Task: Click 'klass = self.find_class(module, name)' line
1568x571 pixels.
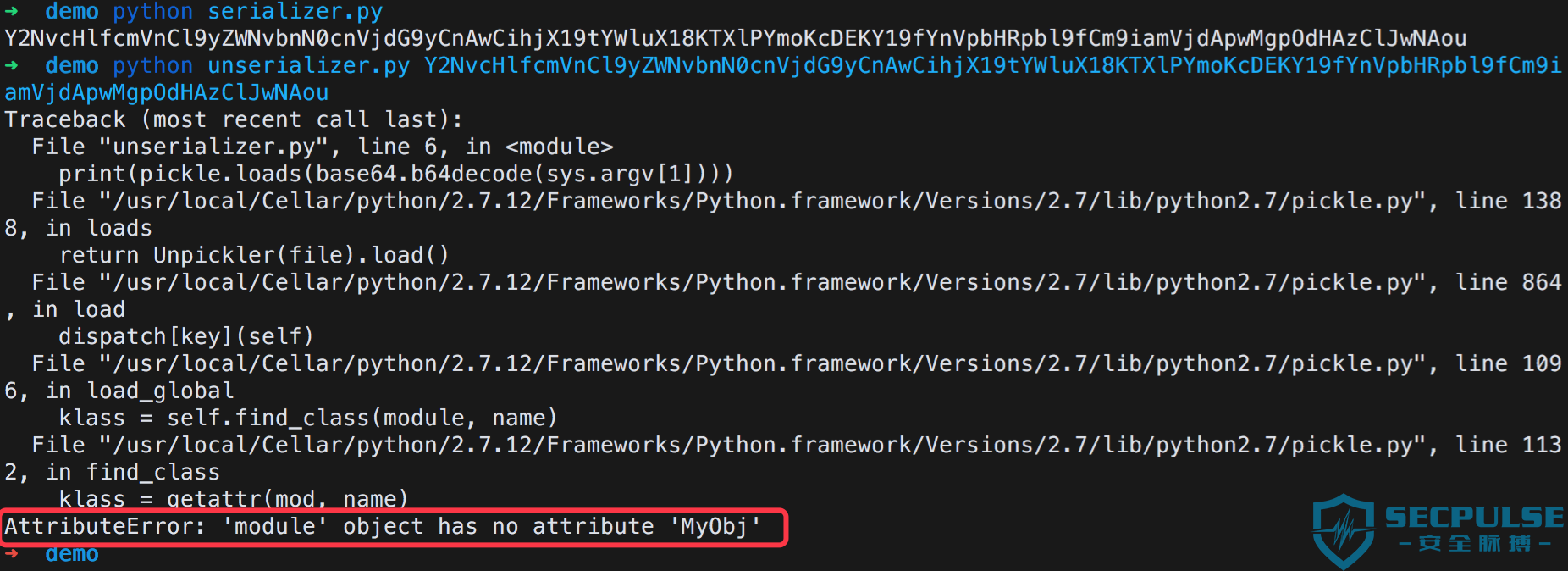Action: click(x=308, y=419)
